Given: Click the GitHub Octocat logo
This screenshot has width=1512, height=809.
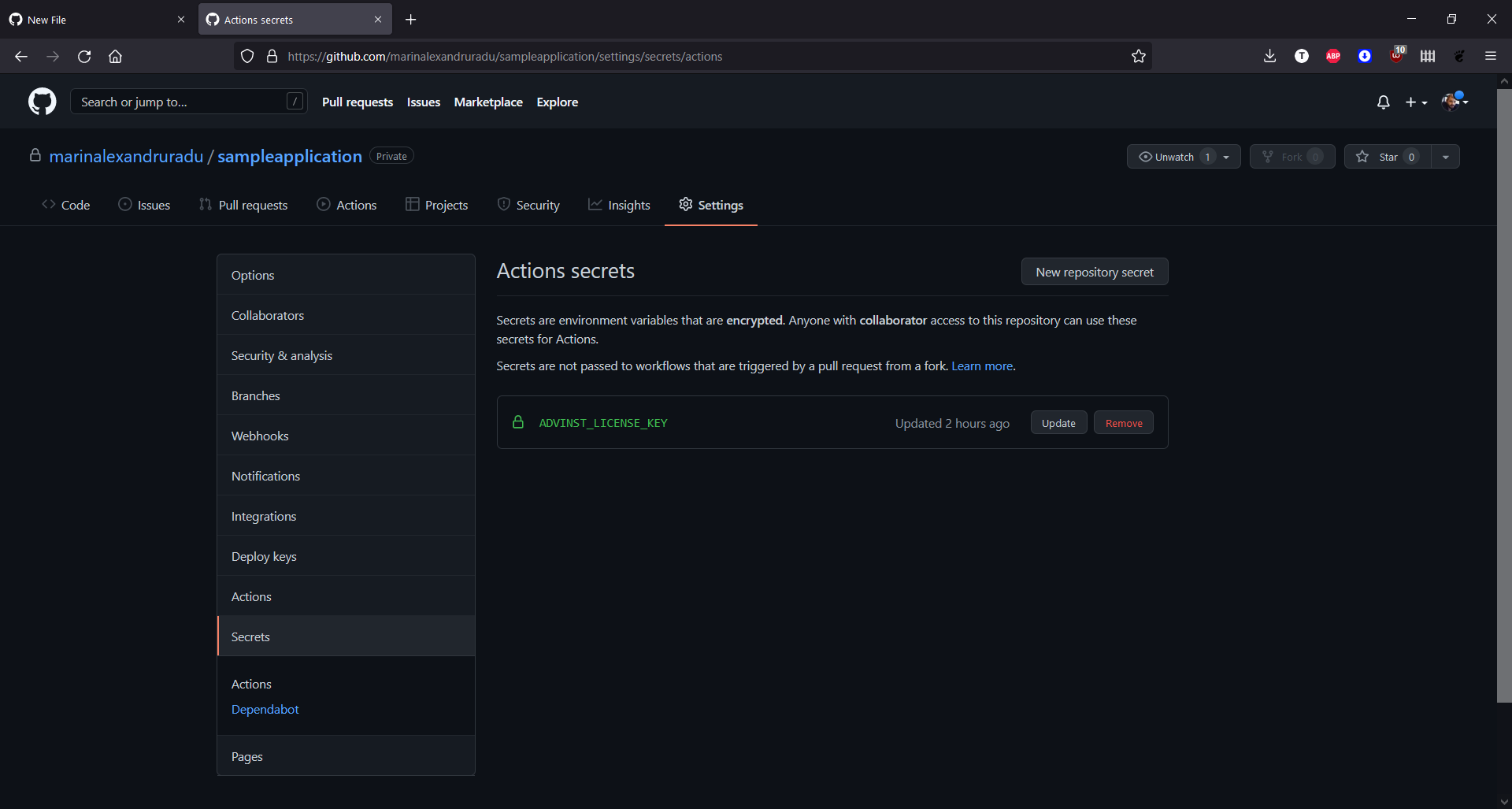Looking at the screenshot, I should (43, 102).
